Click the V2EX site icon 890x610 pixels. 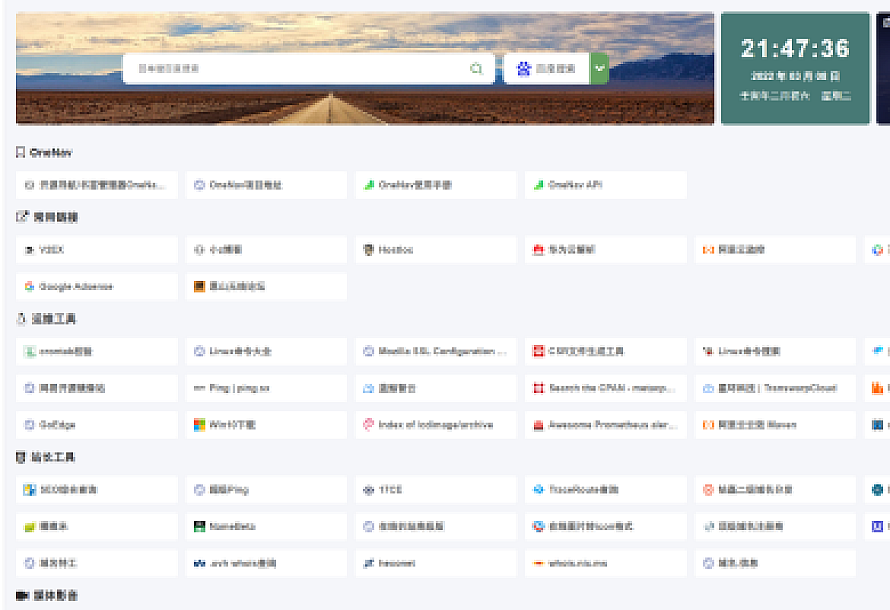pos(29,250)
